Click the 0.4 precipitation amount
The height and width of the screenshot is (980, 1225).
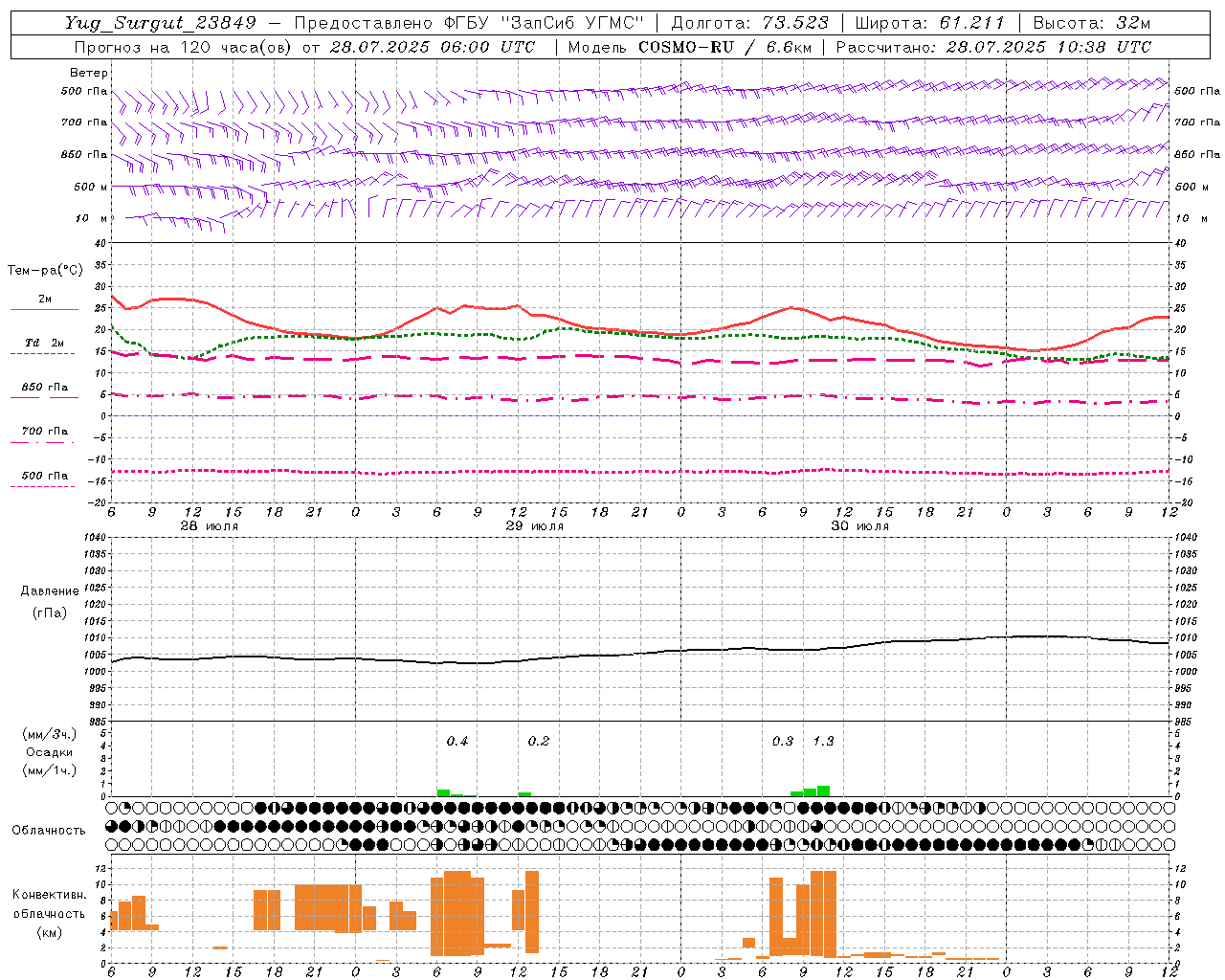tap(457, 742)
